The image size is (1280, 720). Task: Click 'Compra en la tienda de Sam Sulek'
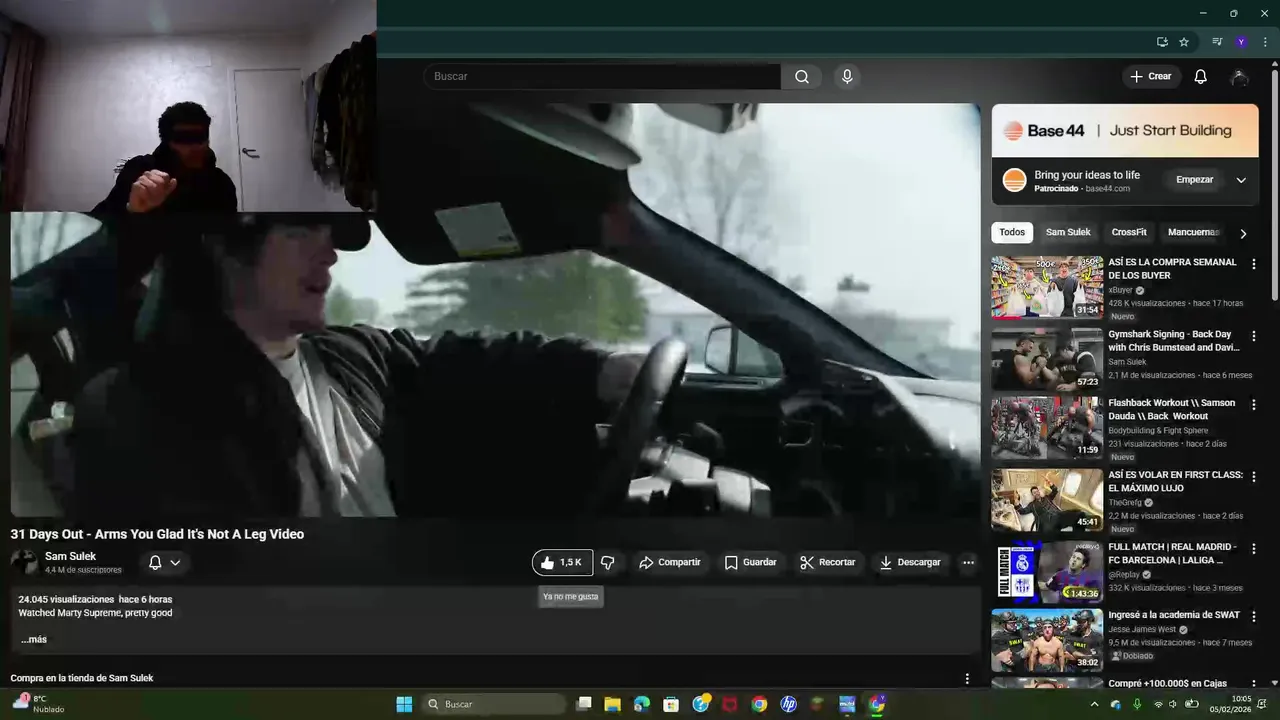[82, 678]
